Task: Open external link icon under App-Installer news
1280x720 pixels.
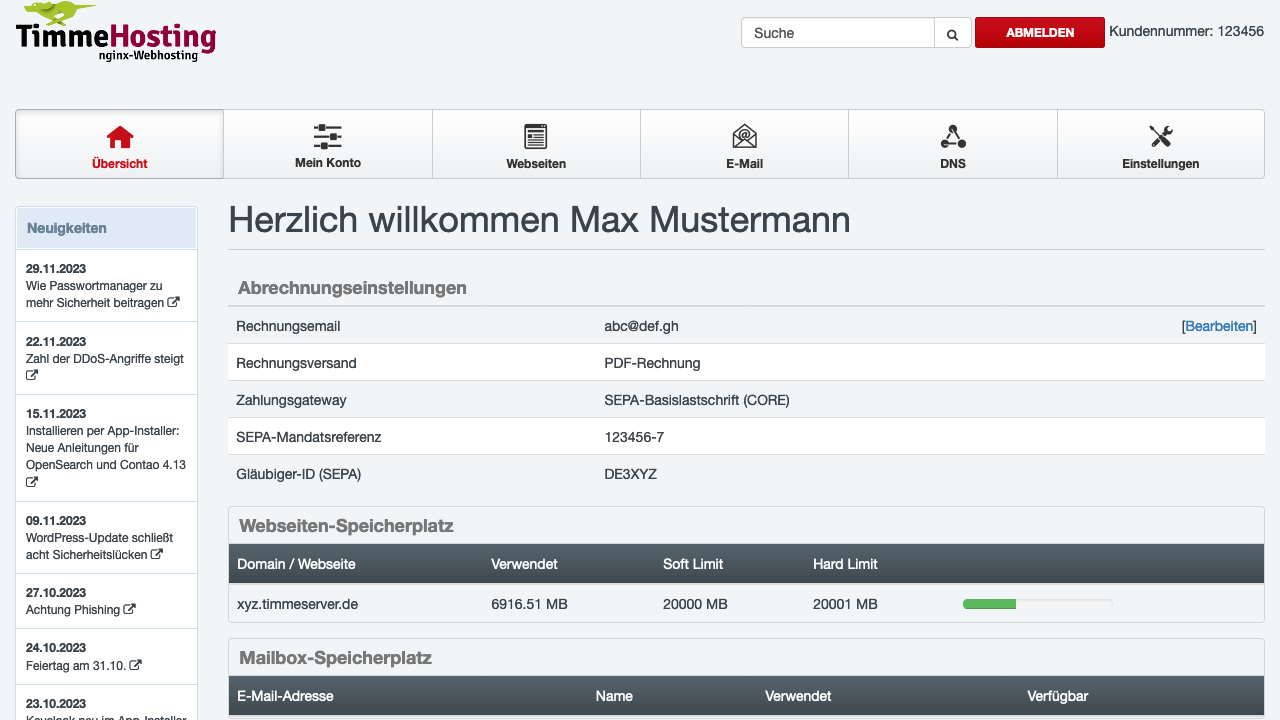Action: click(32, 482)
